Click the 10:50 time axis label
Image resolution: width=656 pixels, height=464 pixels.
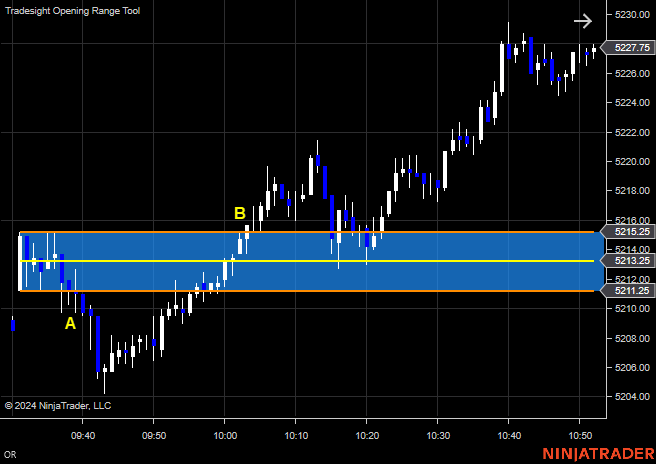pyautogui.click(x=580, y=436)
